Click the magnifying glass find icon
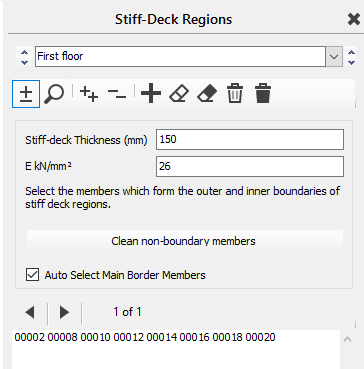 coord(54,94)
